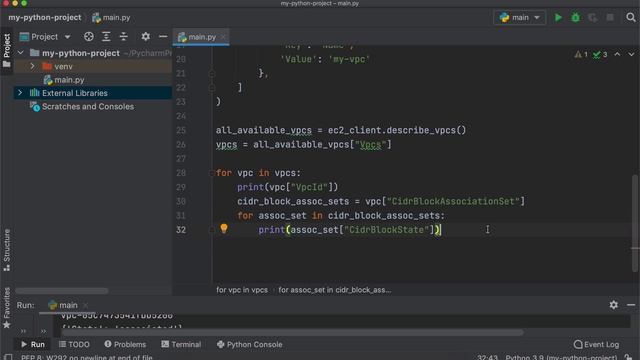
Task: Toggle the Structure side tool window
Action: coord(7,250)
